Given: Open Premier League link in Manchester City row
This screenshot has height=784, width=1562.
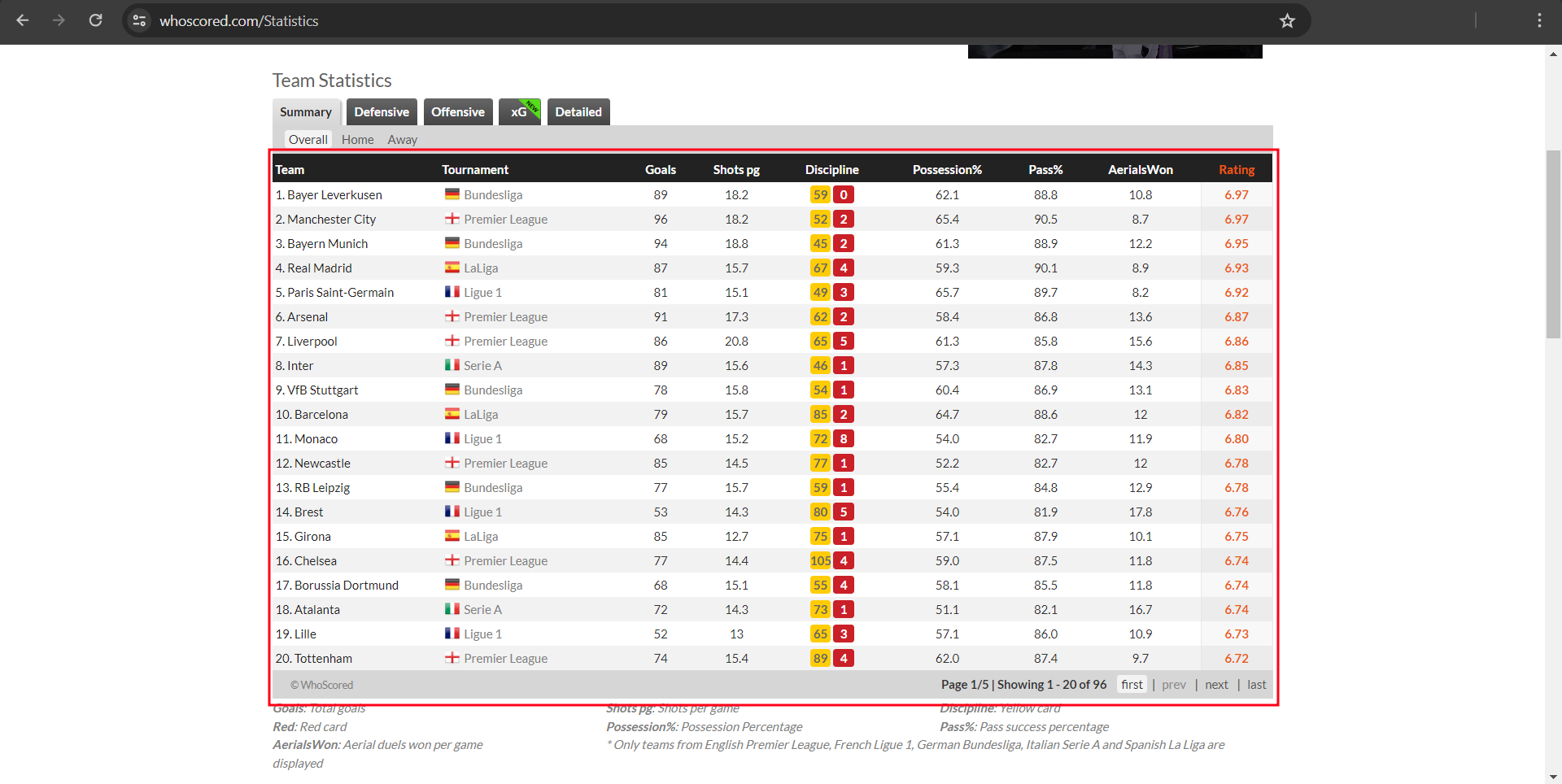Looking at the screenshot, I should 505,220.
